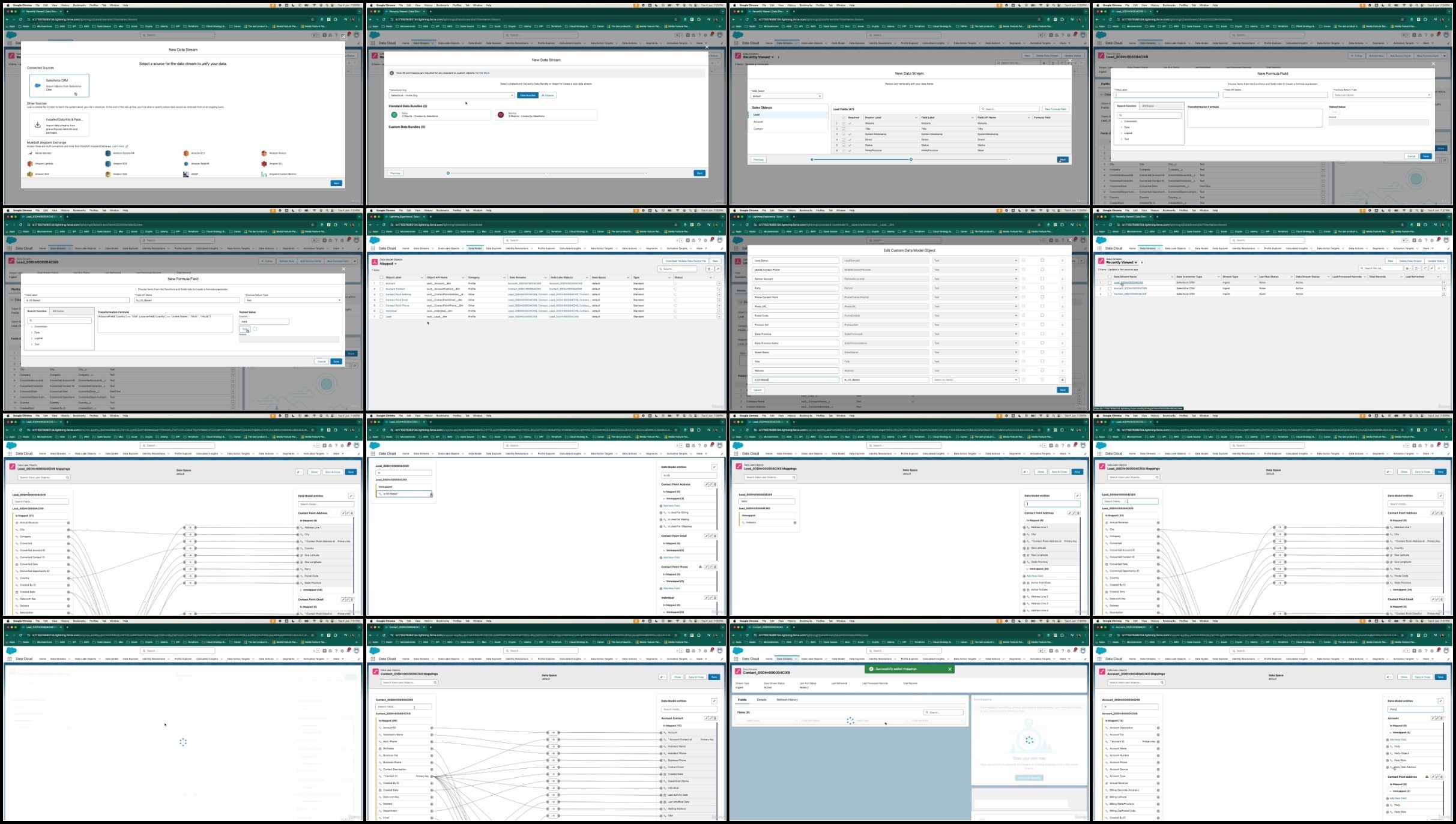The height and width of the screenshot is (824, 1456).
Task: Expand Conversion functions in the blank formula dialog
Action: 1121,121
